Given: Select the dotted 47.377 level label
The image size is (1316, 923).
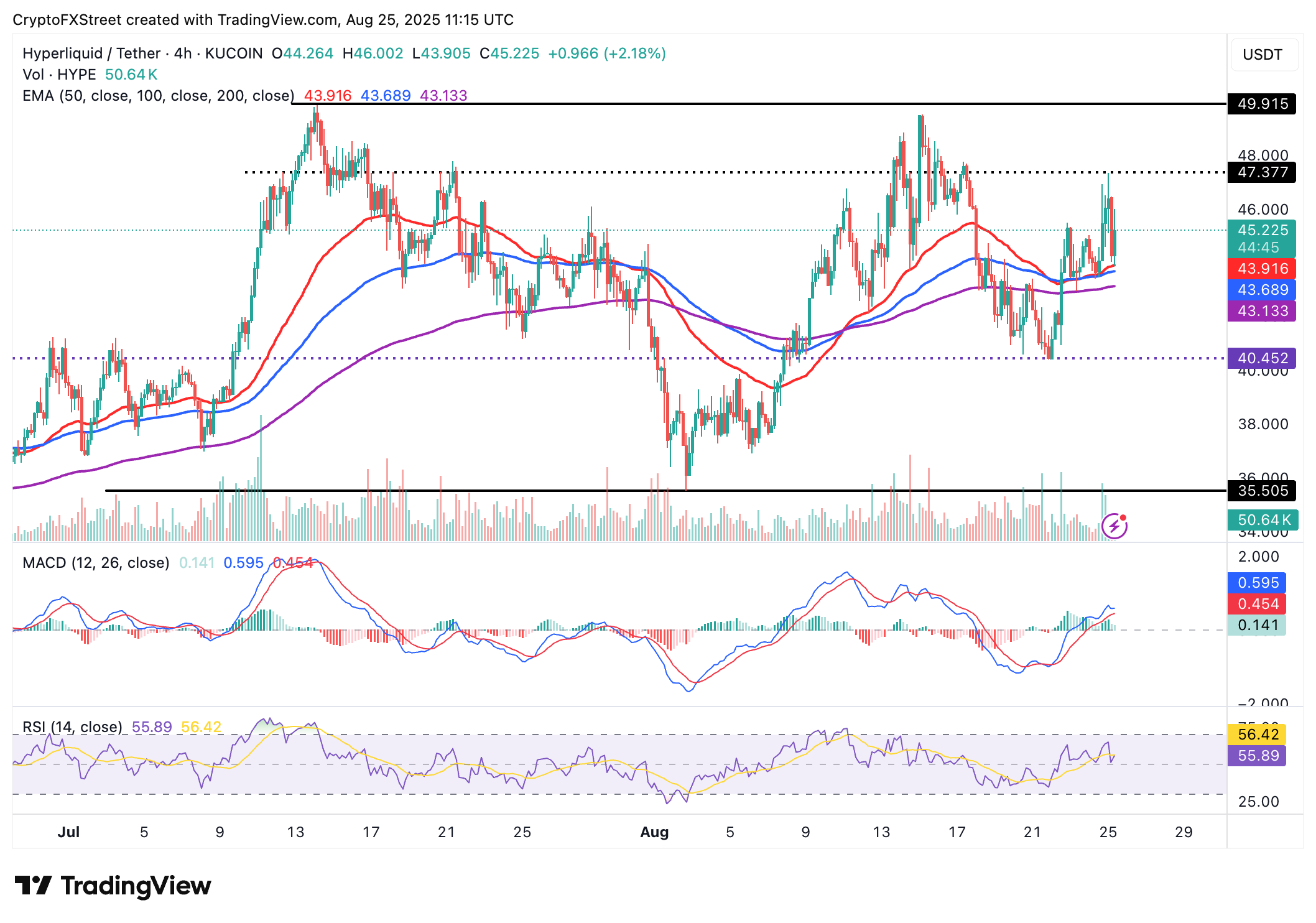Looking at the screenshot, I should pyautogui.click(x=1262, y=172).
